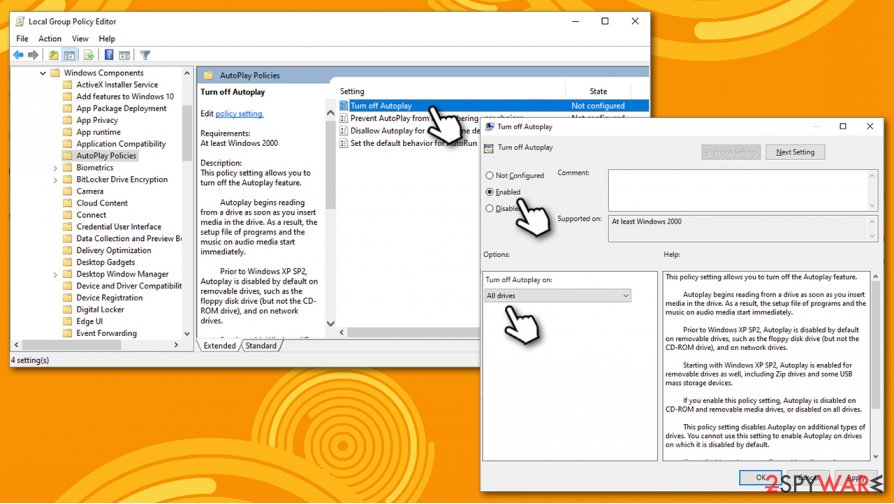Image resolution: width=894 pixels, height=504 pixels.
Task: Click the Previous Setting button
Action: click(x=730, y=152)
